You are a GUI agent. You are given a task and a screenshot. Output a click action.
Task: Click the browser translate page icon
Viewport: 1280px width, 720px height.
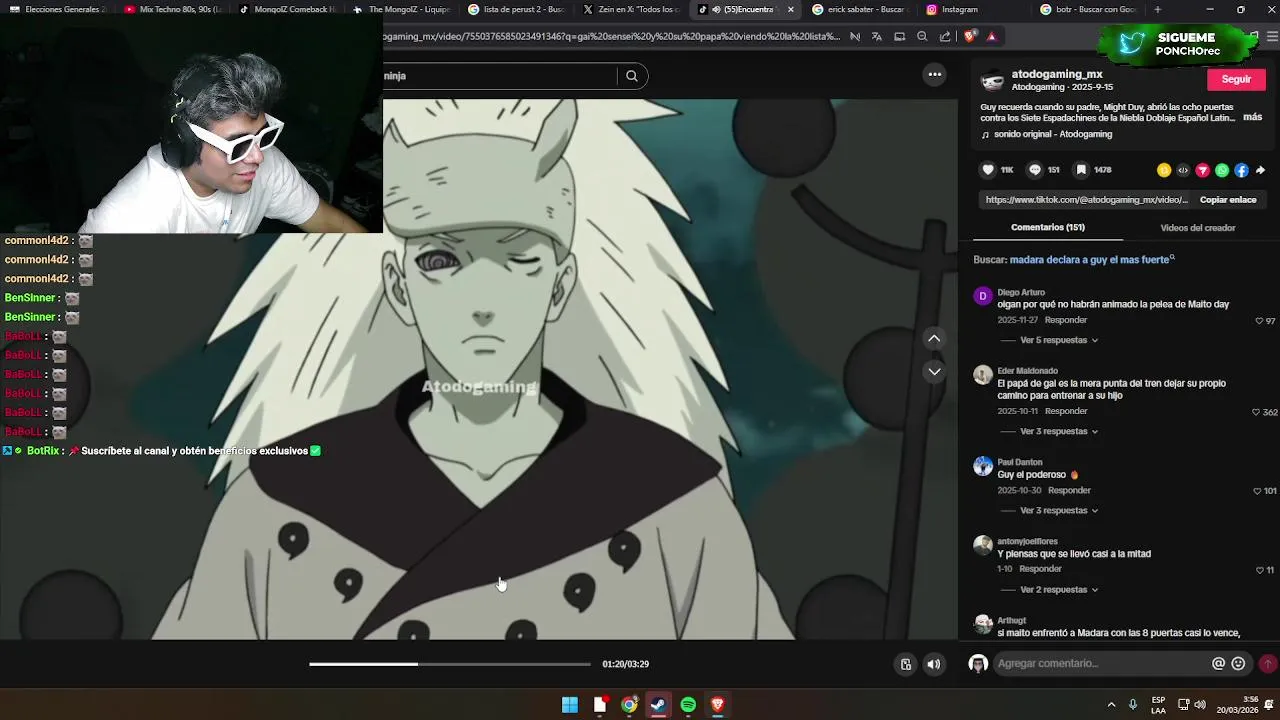pyautogui.click(x=876, y=36)
